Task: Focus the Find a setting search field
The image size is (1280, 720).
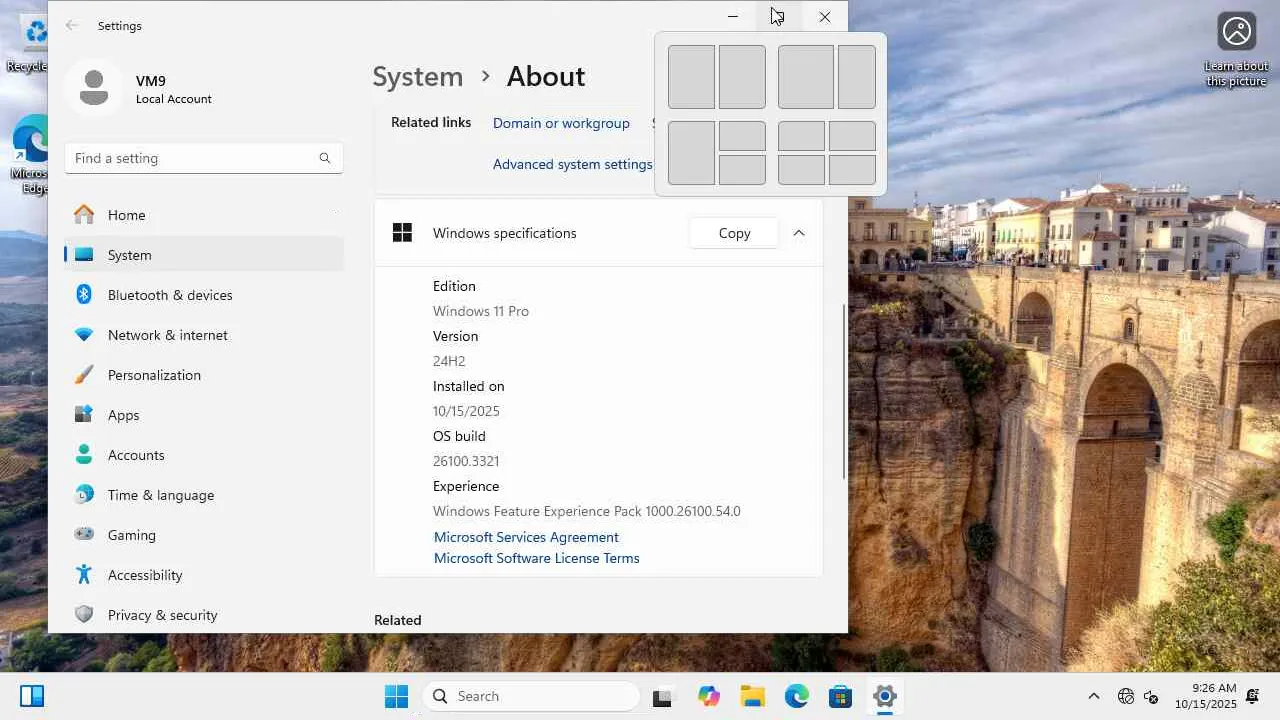Action: point(204,158)
